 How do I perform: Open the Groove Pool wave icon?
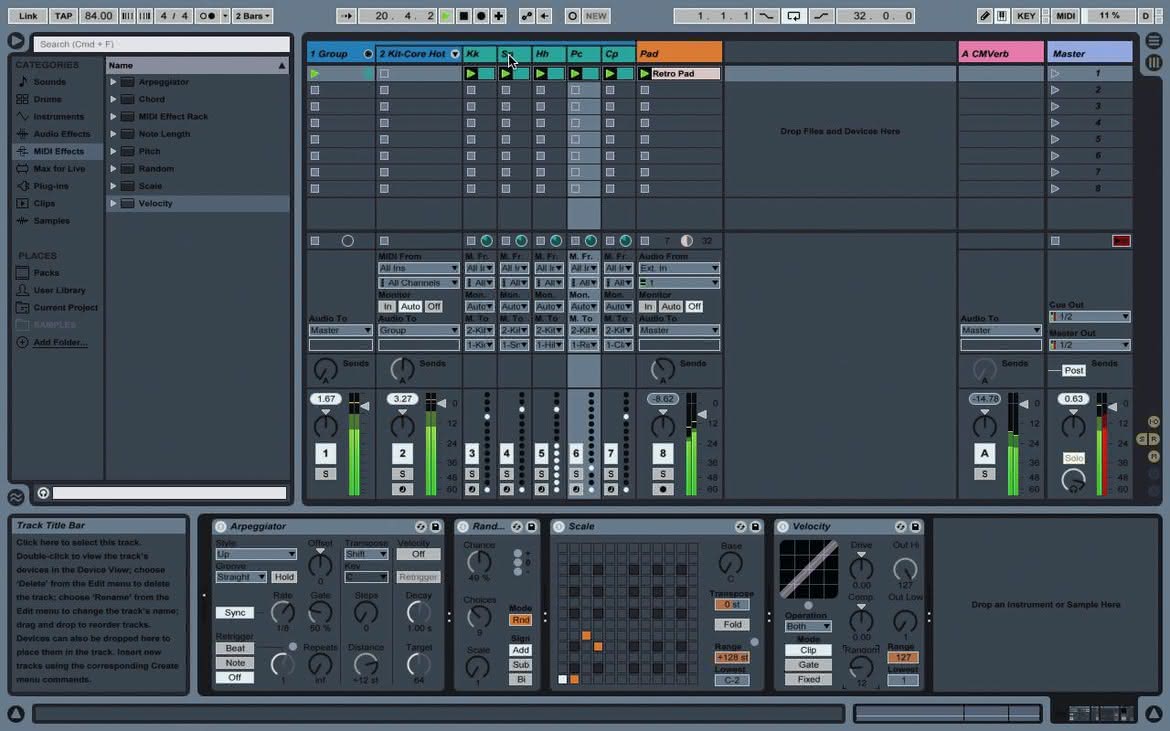tap(16, 496)
